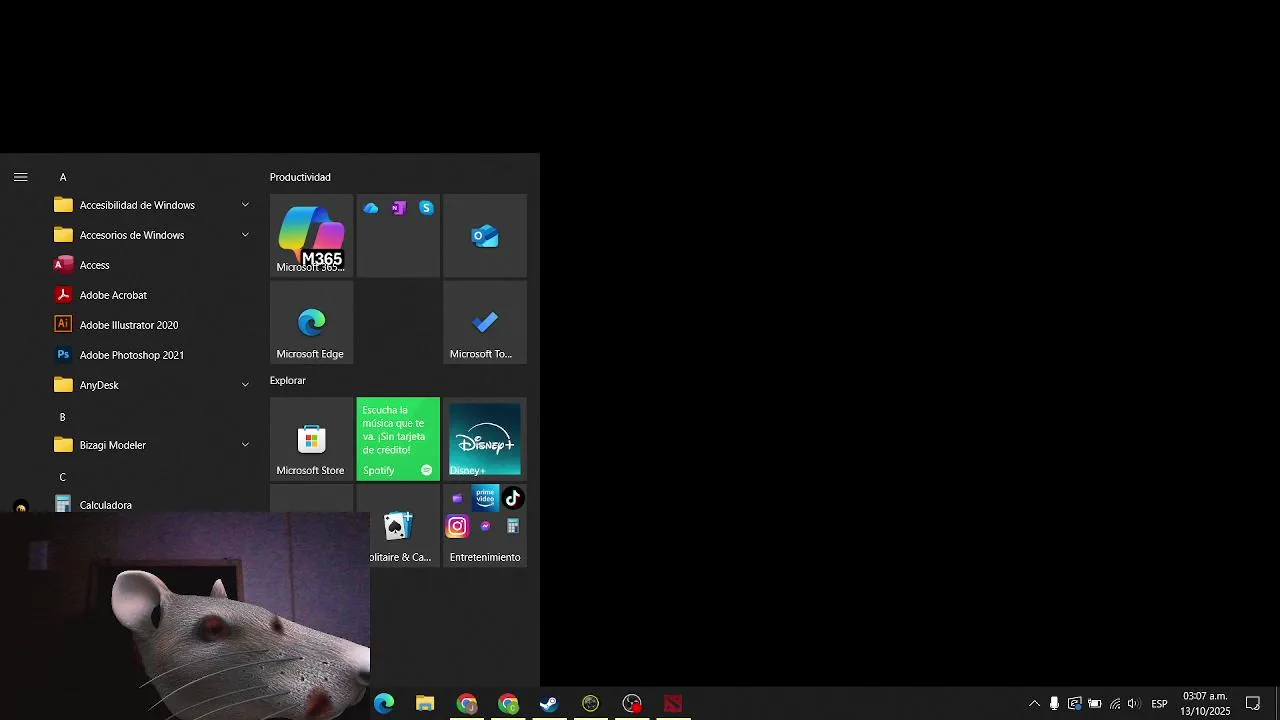Screen dimensions: 1280x720
Task: Open the Microsoft Store tile
Action: click(311, 439)
